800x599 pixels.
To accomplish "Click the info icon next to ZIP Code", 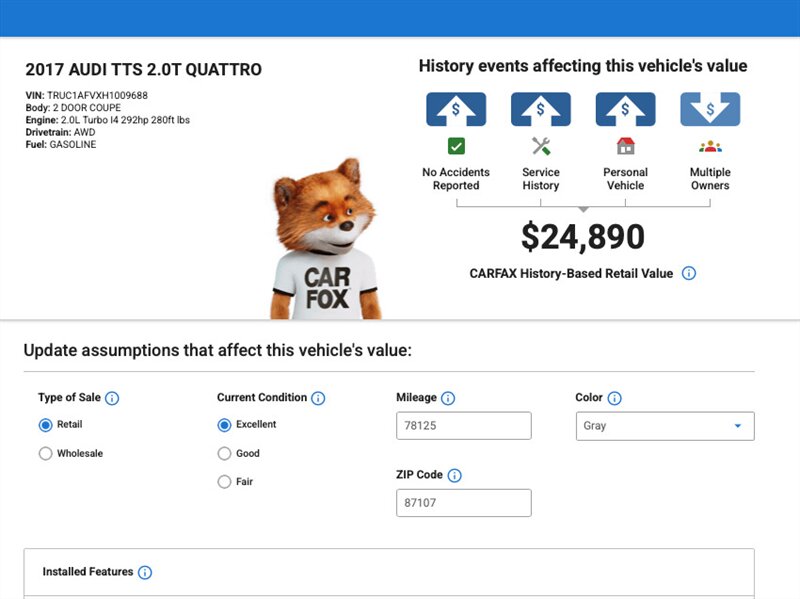I will pyautogui.click(x=455, y=476).
